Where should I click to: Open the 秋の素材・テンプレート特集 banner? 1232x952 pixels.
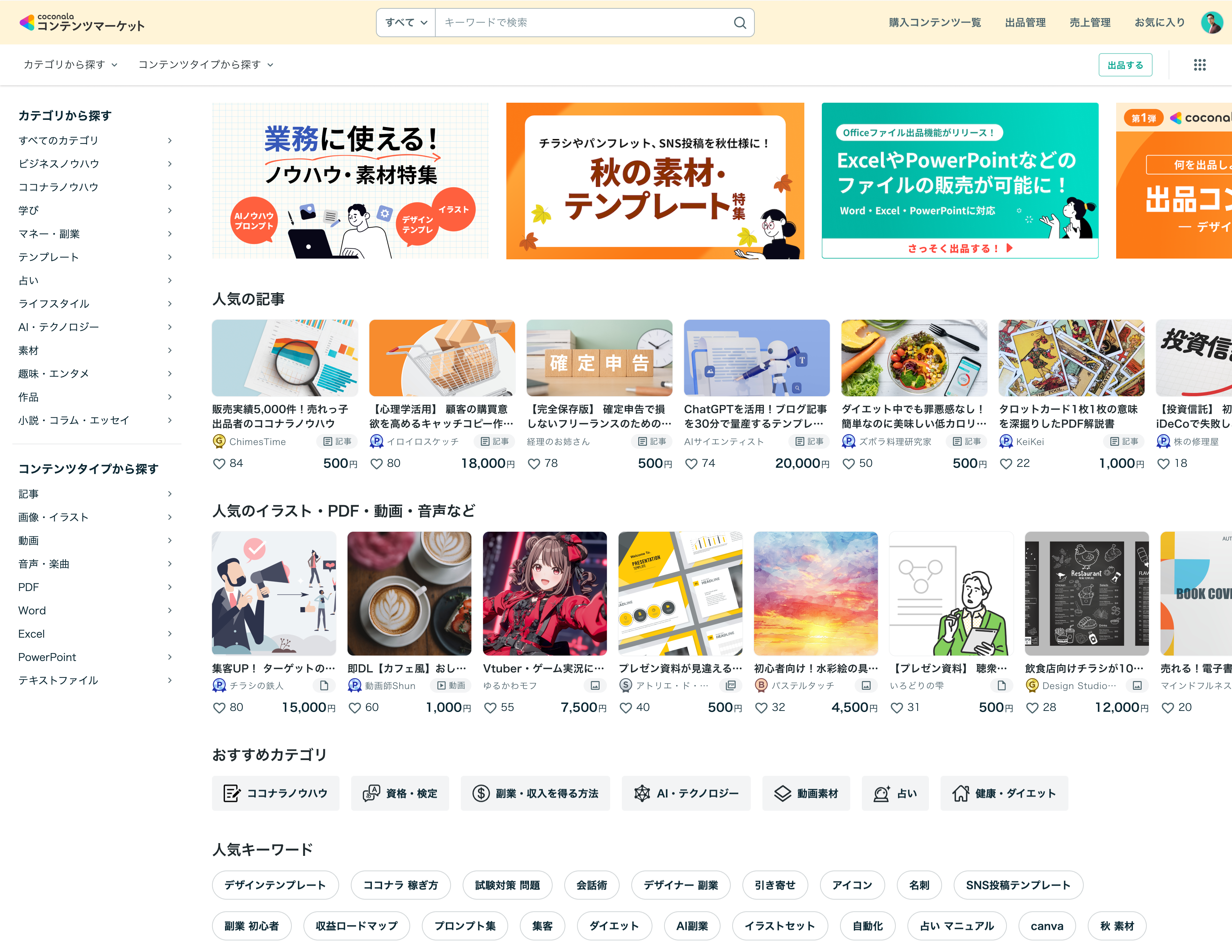coord(655,181)
